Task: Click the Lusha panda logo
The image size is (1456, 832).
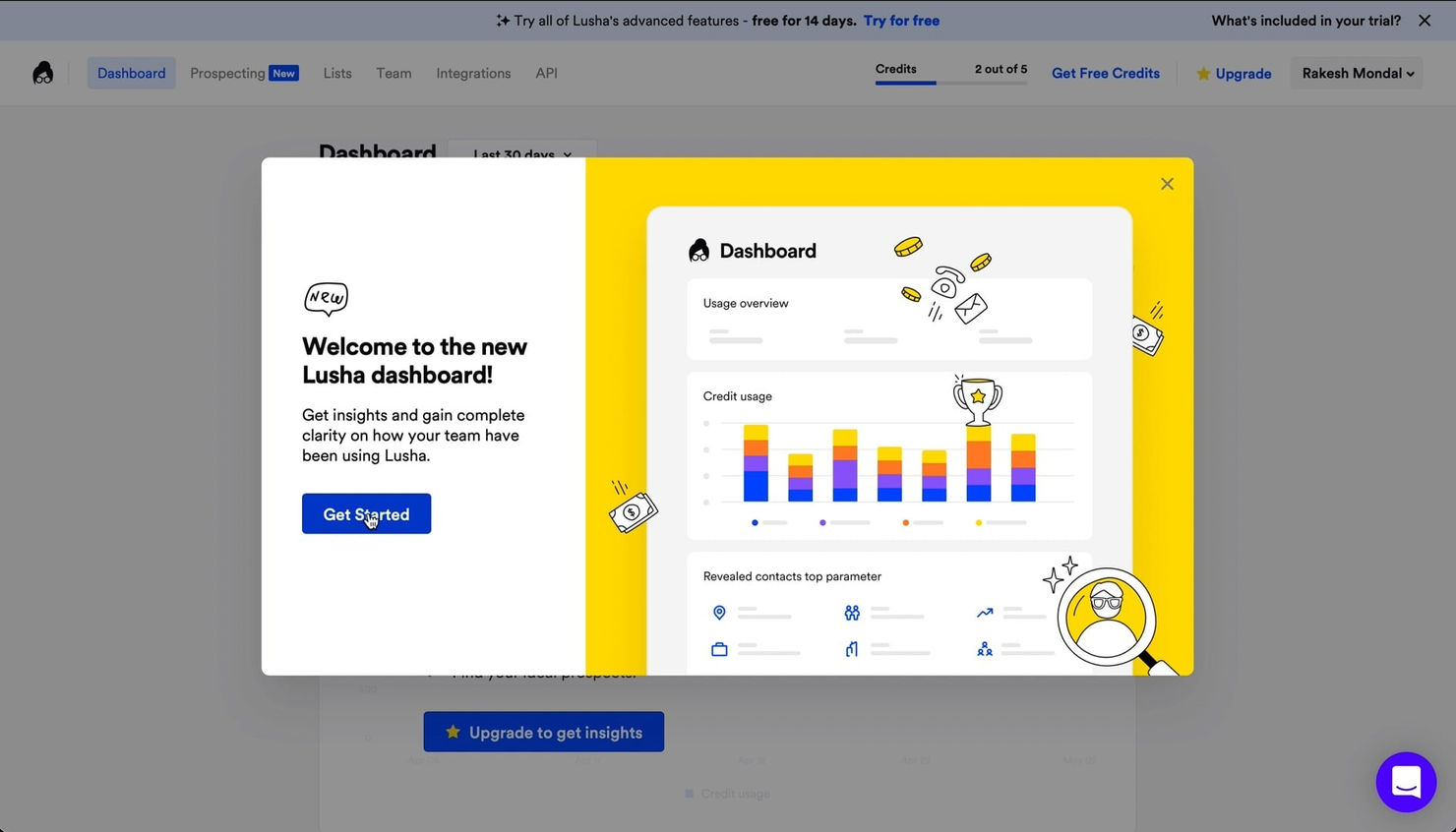Action: pyautogui.click(x=43, y=73)
